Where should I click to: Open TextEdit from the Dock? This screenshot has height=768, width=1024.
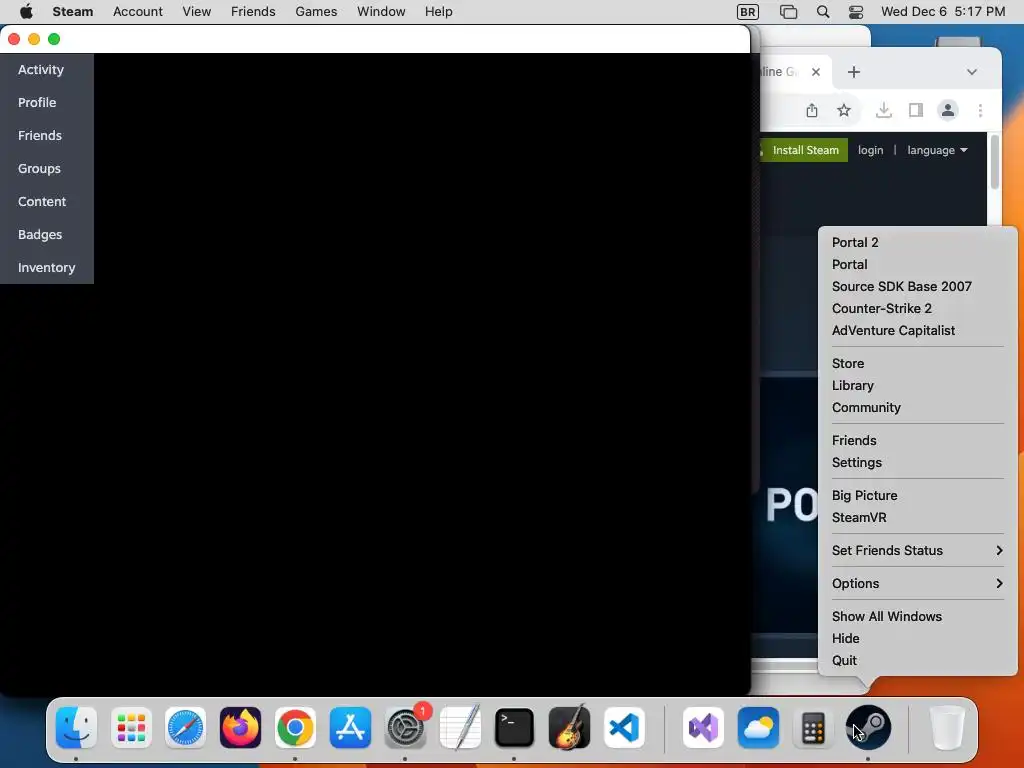click(x=460, y=727)
